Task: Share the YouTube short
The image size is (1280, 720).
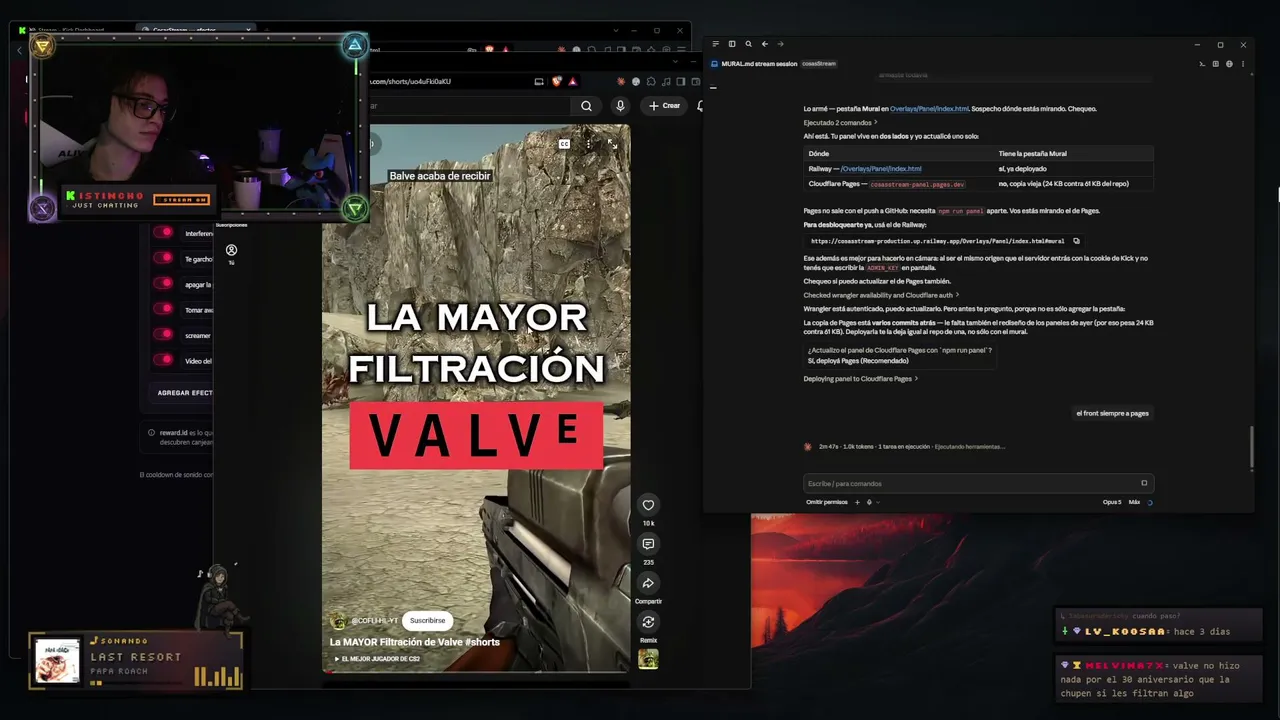Action: [x=648, y=583]
